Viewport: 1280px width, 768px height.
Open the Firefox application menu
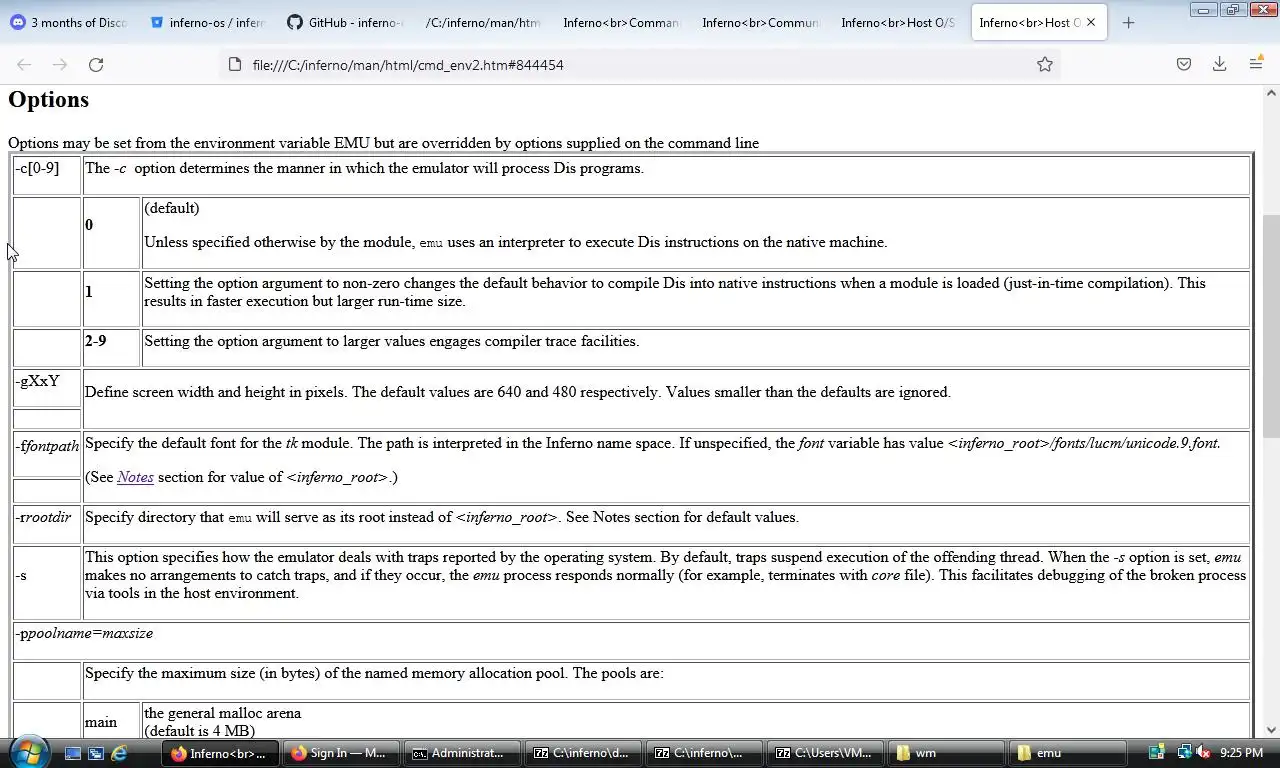click(x=1256, y=64)
